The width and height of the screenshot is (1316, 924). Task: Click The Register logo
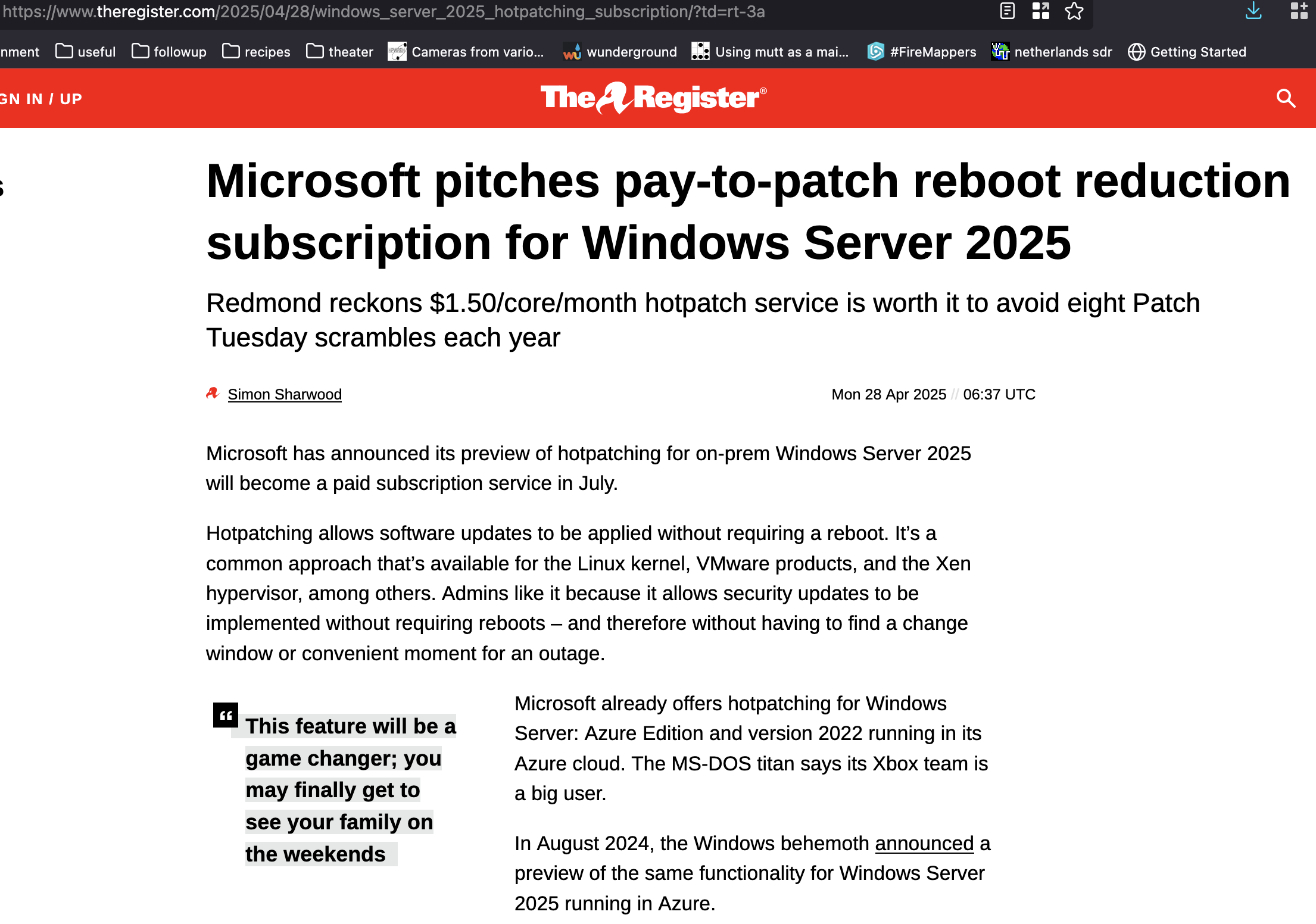[653, 98]
